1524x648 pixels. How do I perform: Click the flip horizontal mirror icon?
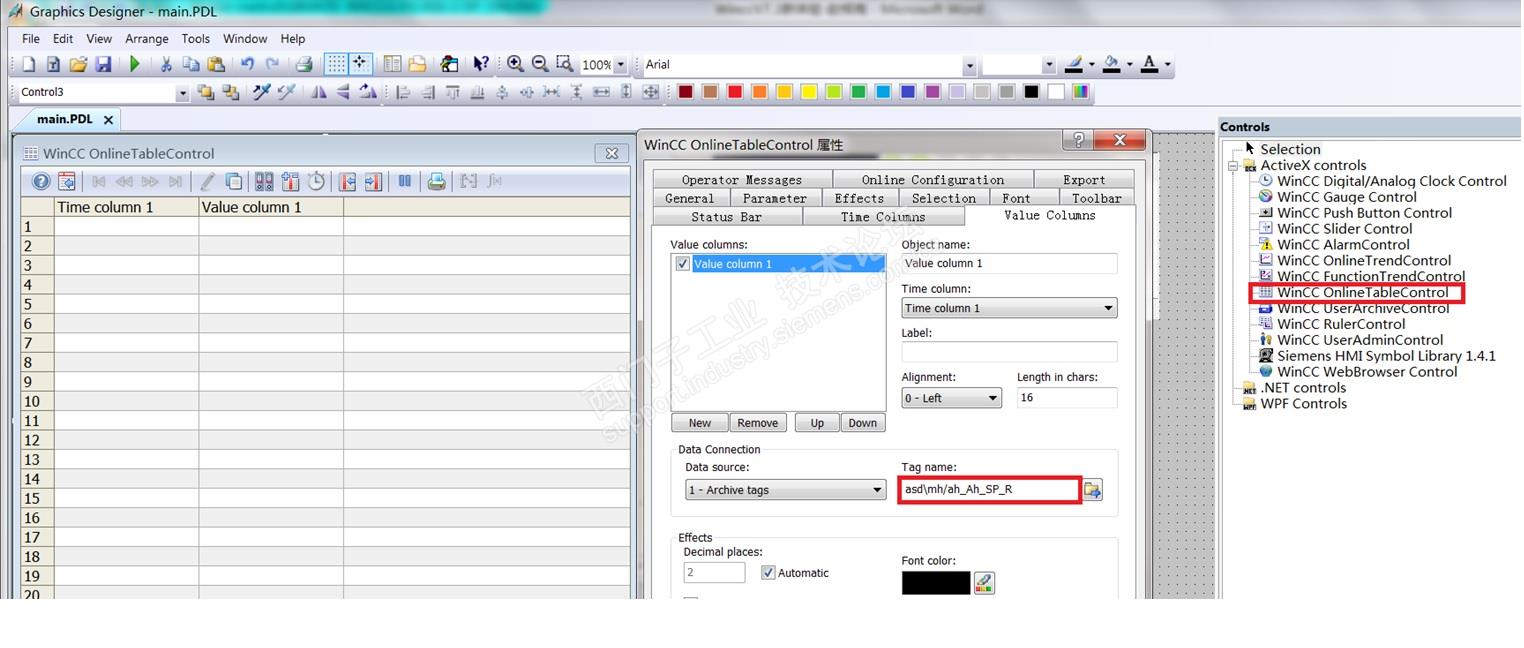[x=319, y=92]
